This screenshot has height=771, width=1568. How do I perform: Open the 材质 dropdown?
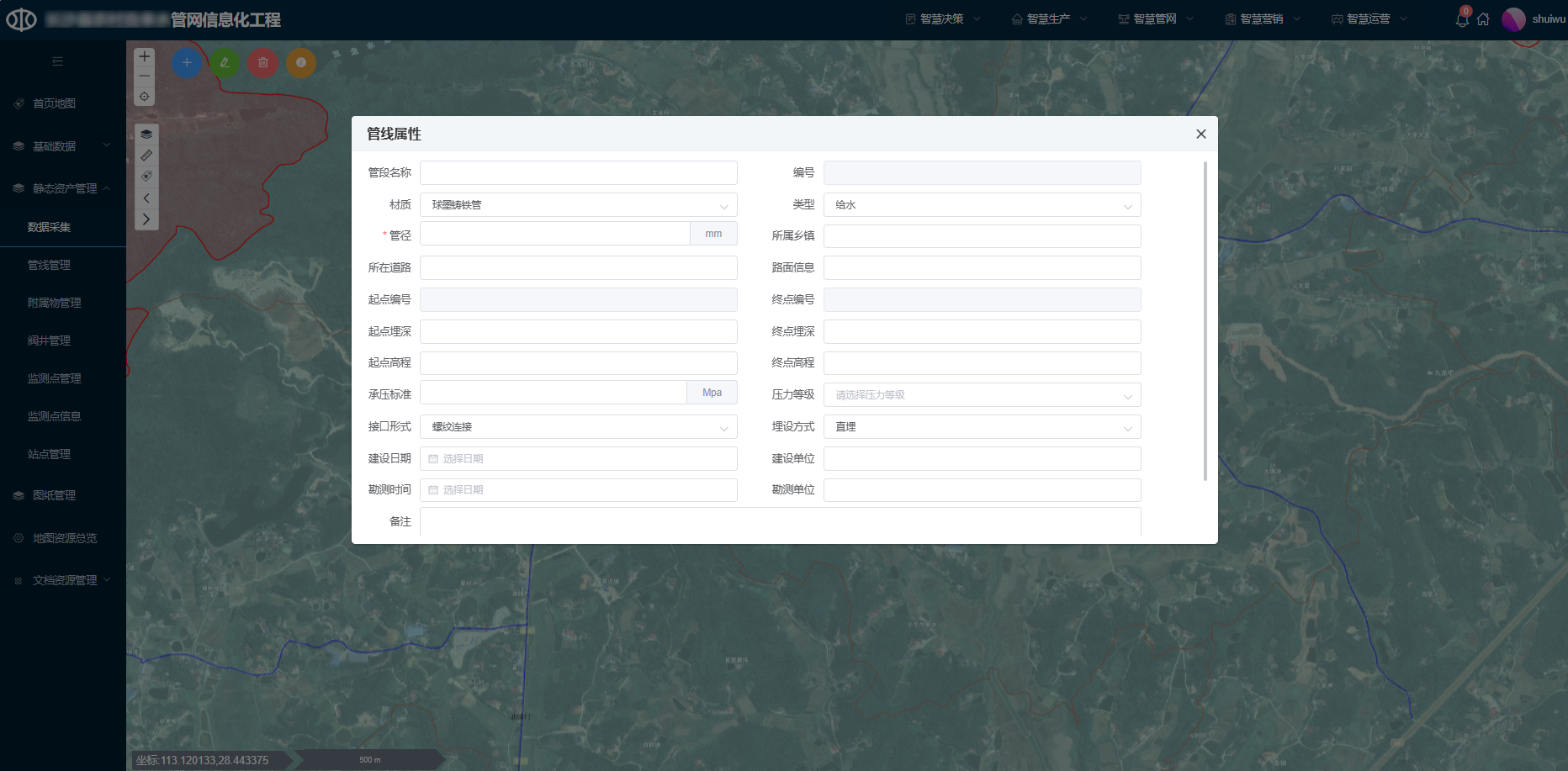(x=579, y=205)
